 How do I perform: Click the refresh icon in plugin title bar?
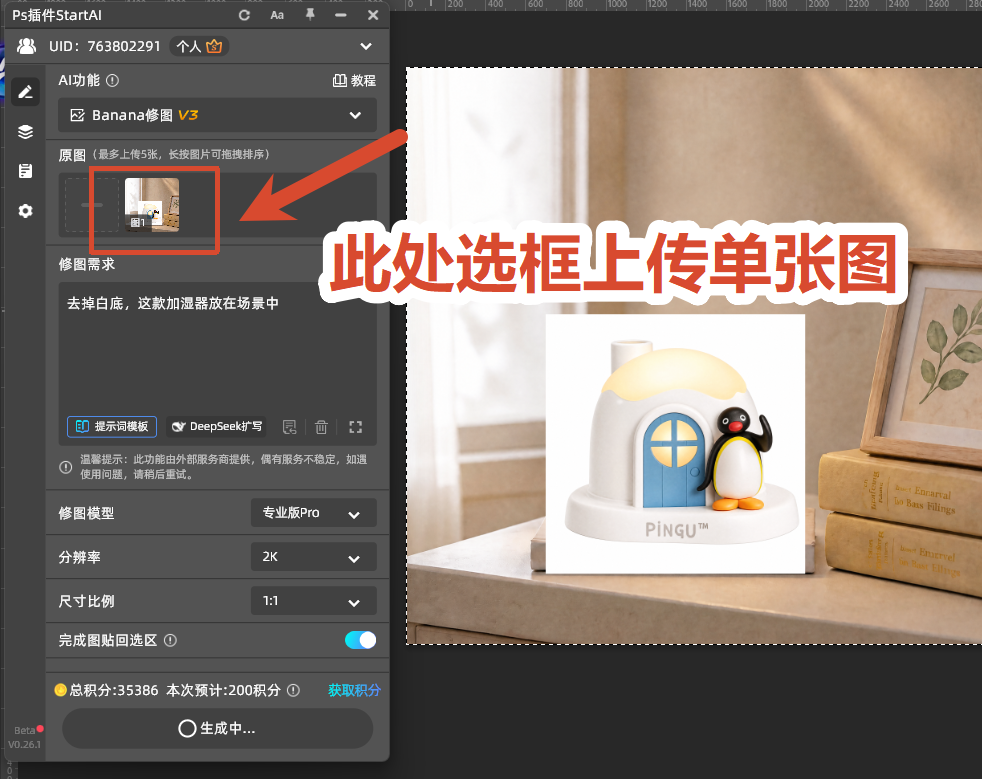coord(244,15)
